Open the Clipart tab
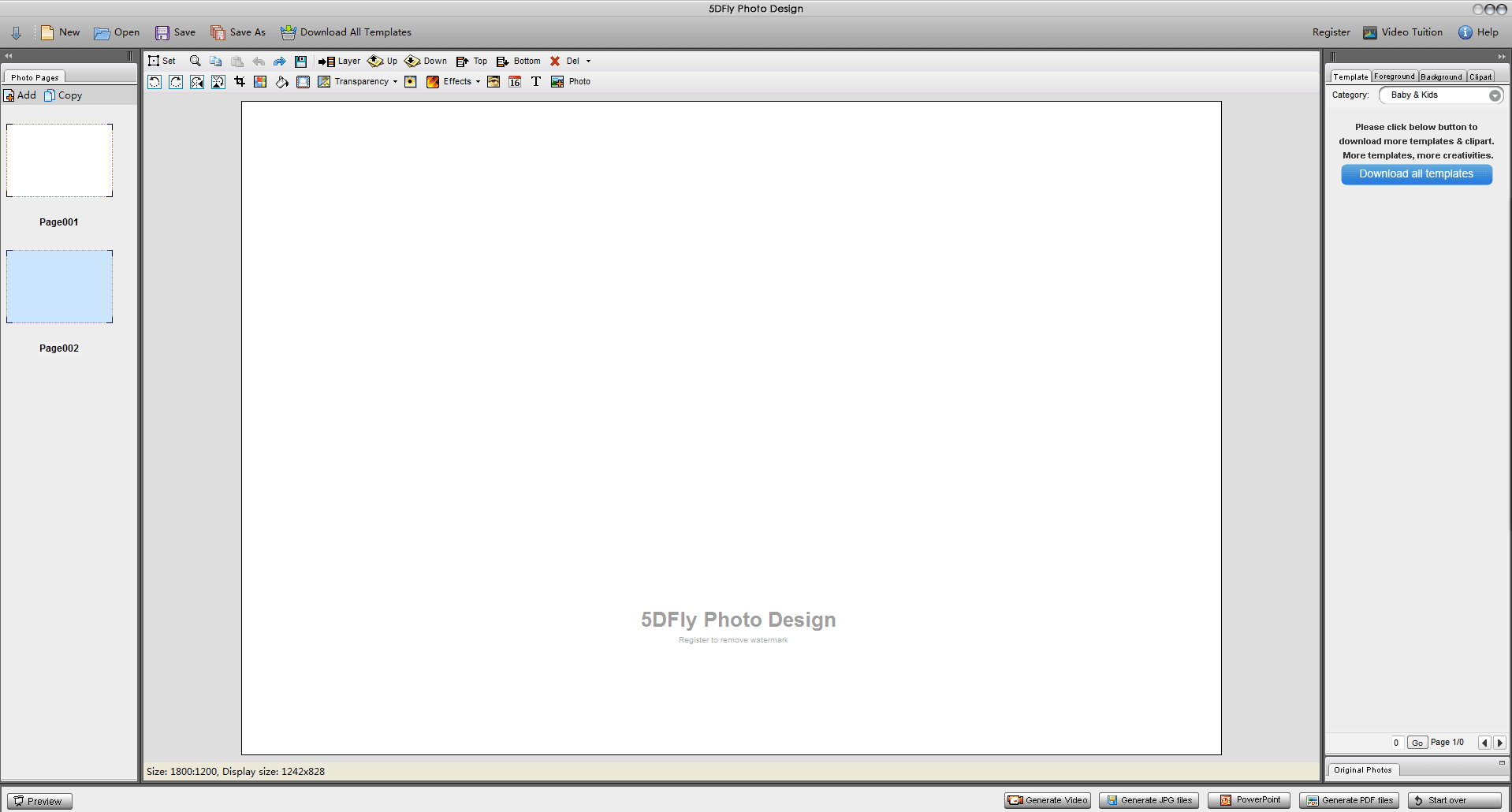The height and width of the screenshot is (812, 1512). [1480, 76]
